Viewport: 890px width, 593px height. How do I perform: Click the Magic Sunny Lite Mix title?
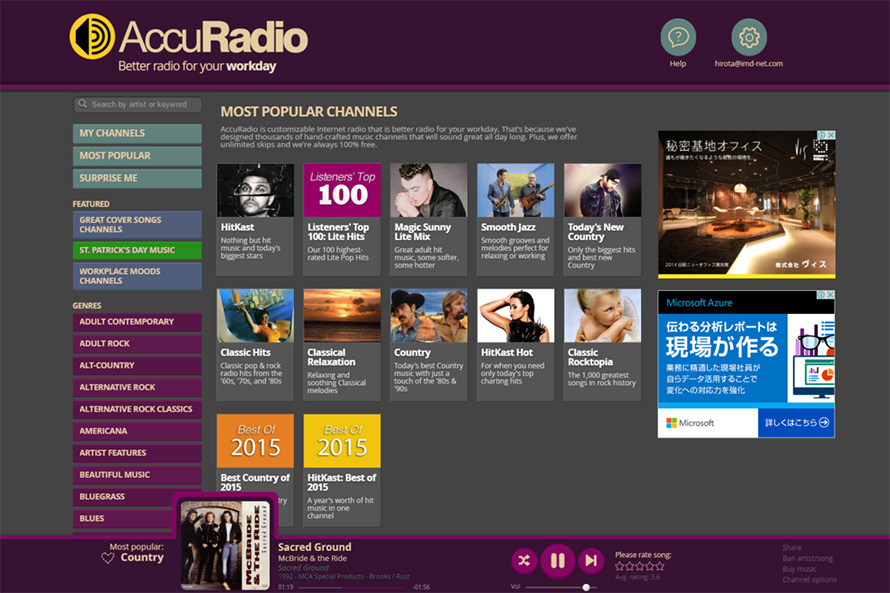(x=423, y=232)
